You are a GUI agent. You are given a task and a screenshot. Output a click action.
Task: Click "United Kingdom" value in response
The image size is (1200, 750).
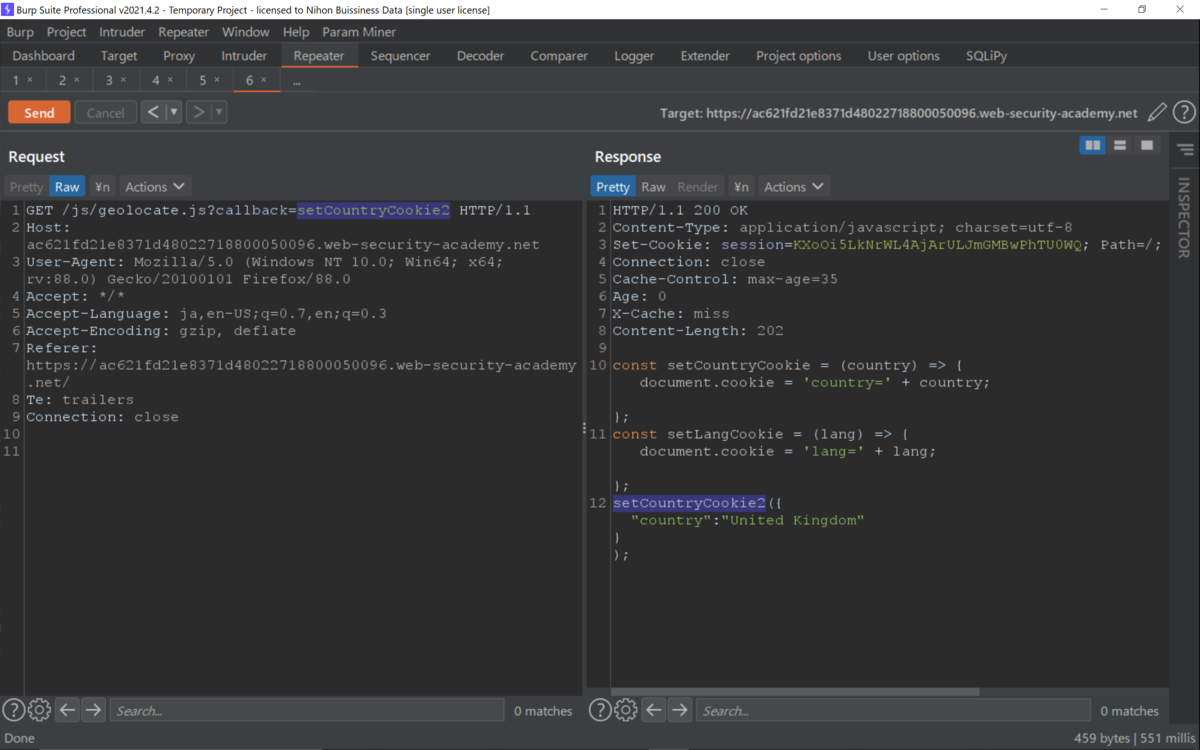coord(793,520)
